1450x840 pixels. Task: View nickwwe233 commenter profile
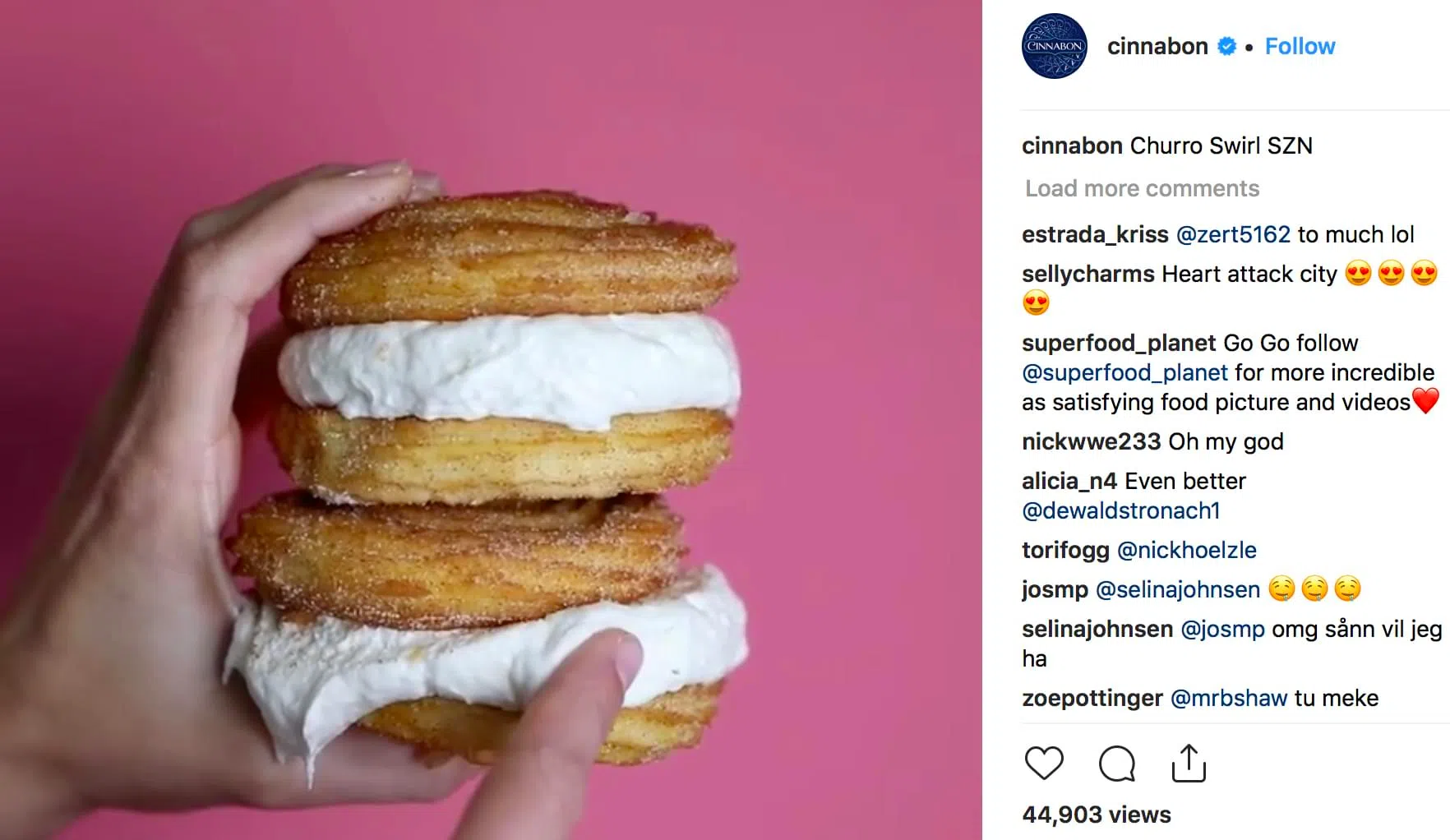tap(1091, 441)
